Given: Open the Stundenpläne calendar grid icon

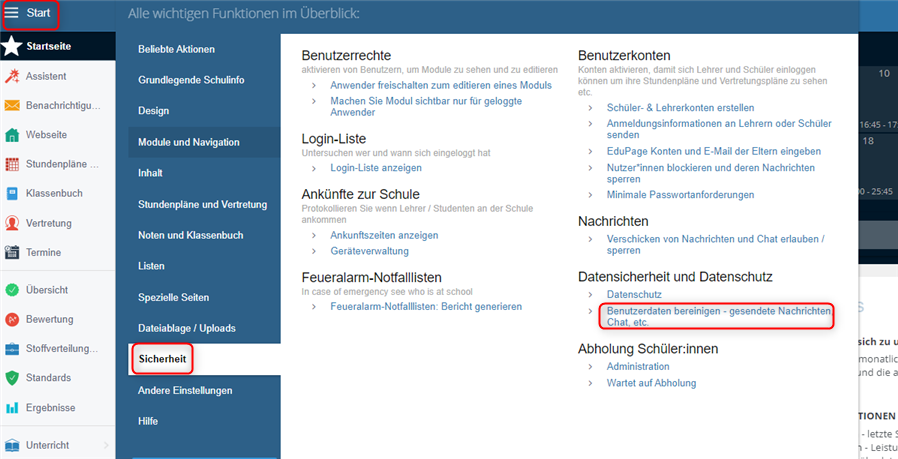Looking at the screenshot, I should click(12, 164).
